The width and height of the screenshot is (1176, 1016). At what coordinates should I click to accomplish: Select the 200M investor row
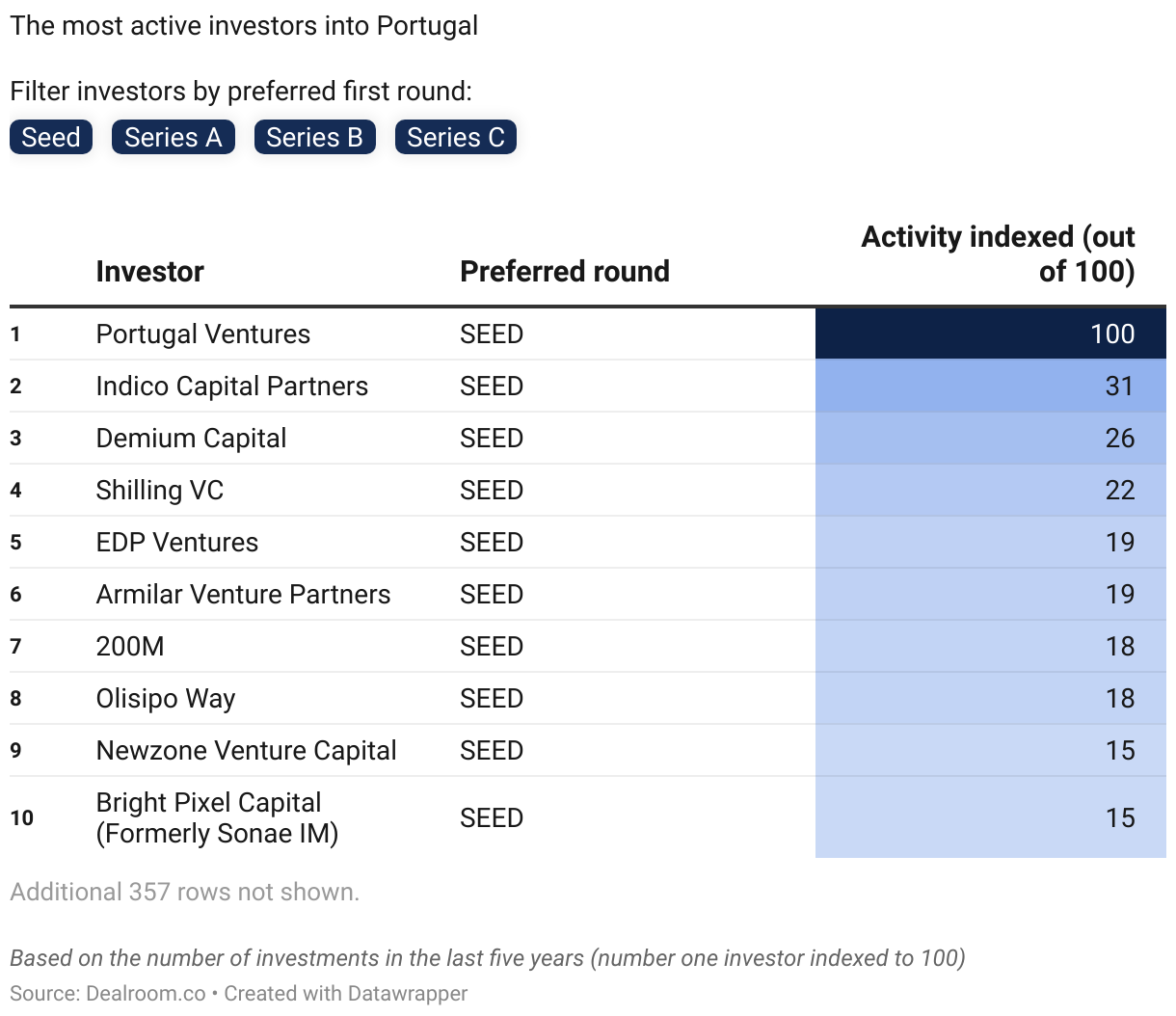pyautogui.click(x=130, y=647)
